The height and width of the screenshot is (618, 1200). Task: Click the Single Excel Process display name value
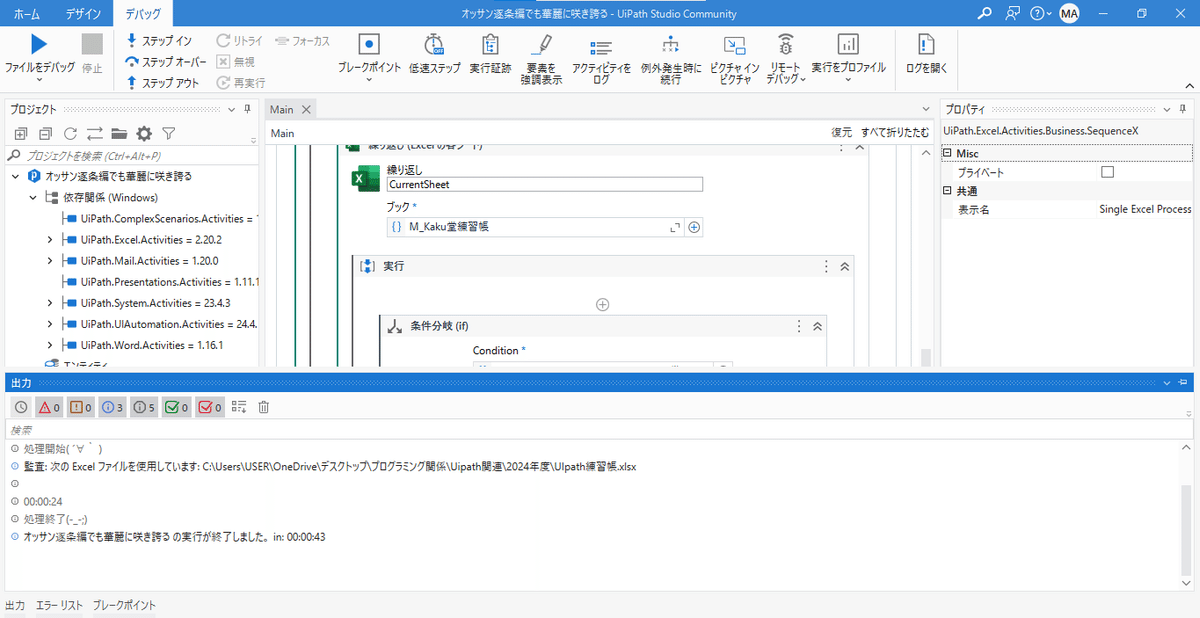tap(1145, 210)
